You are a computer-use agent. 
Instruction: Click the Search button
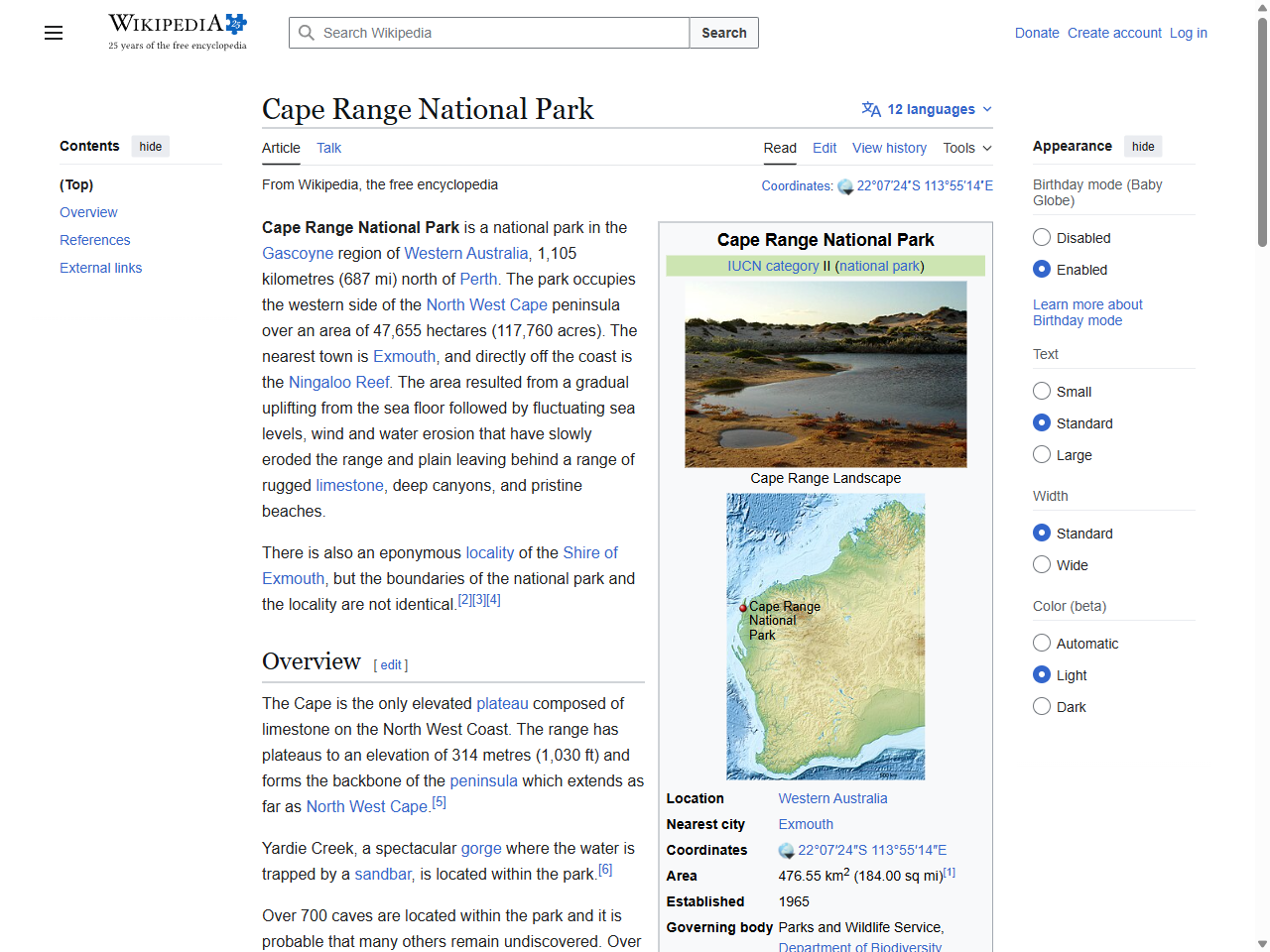click(724, 33)
